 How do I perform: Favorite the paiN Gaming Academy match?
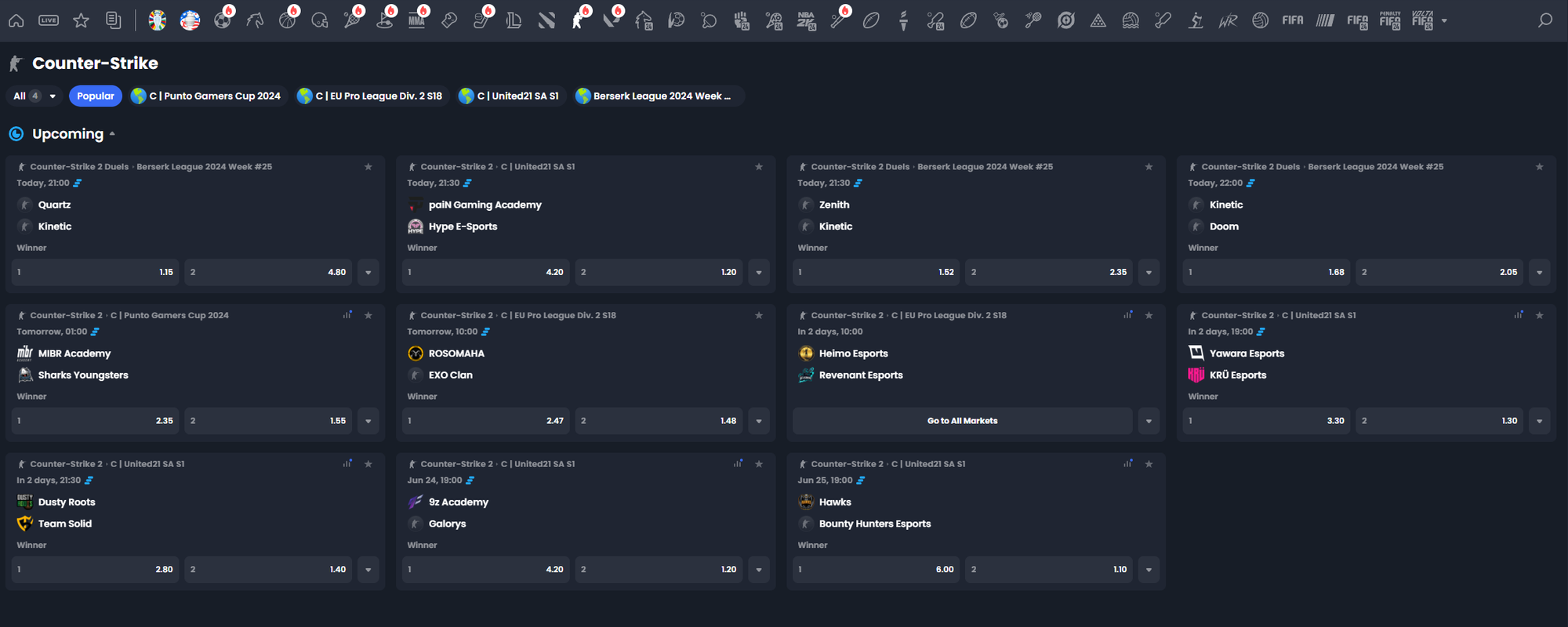pyautogui.click(x=759, y=167)
